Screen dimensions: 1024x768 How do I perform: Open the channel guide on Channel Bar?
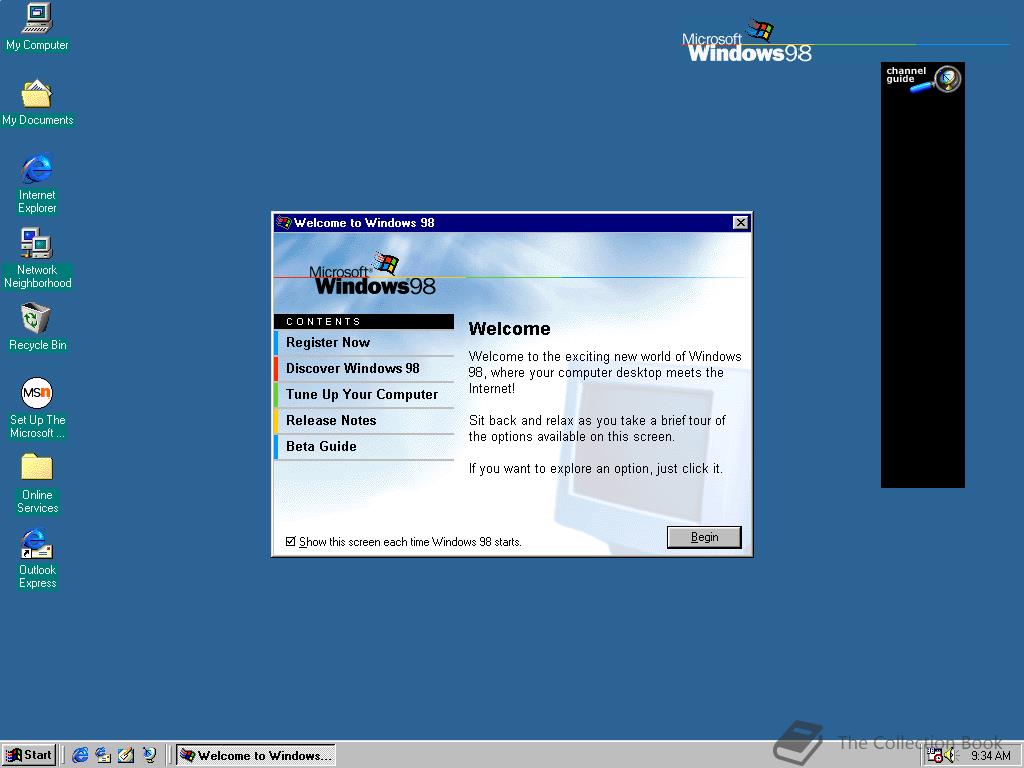(x=923, y=79)
